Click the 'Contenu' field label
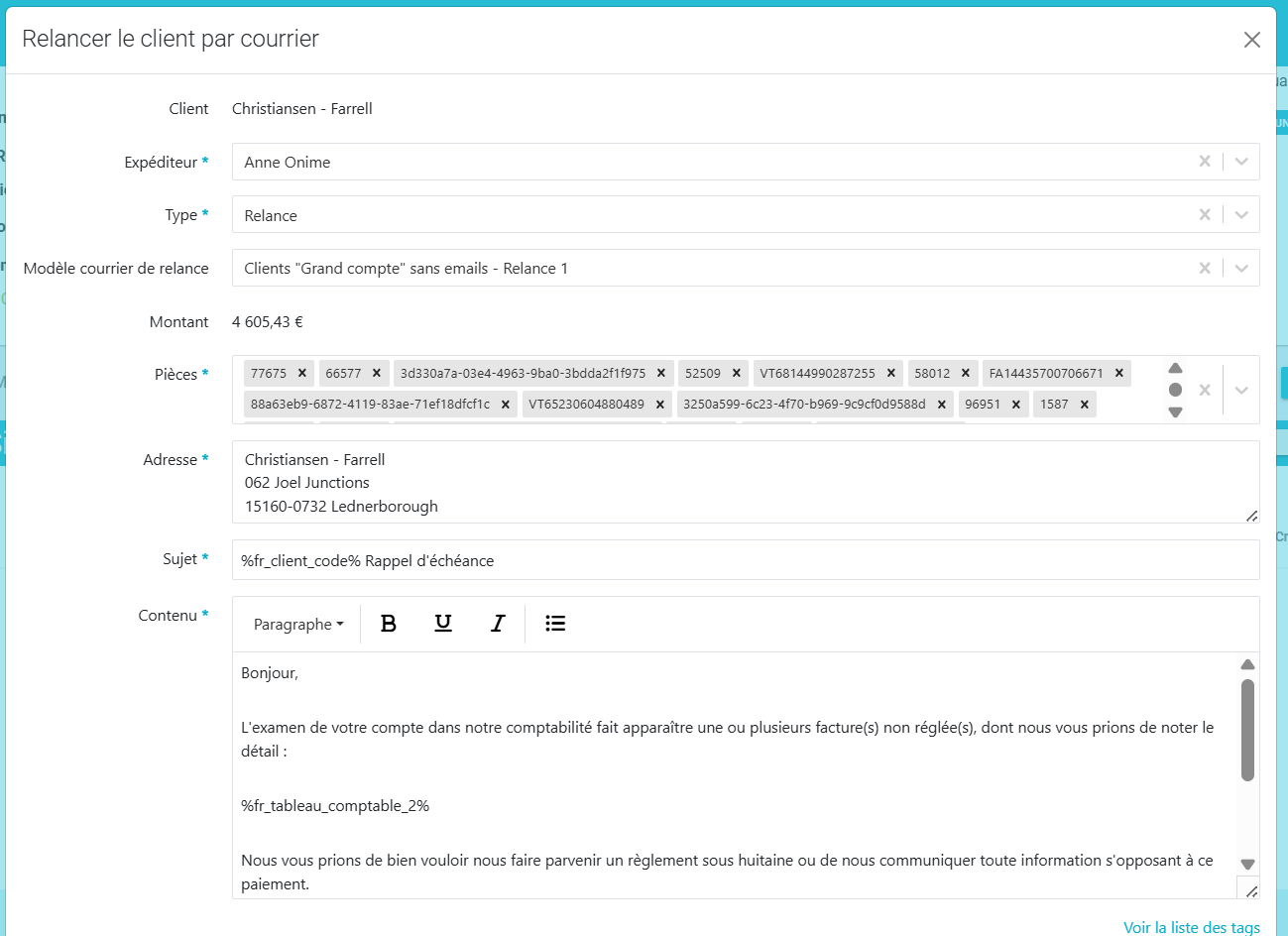 coord(168,616)
